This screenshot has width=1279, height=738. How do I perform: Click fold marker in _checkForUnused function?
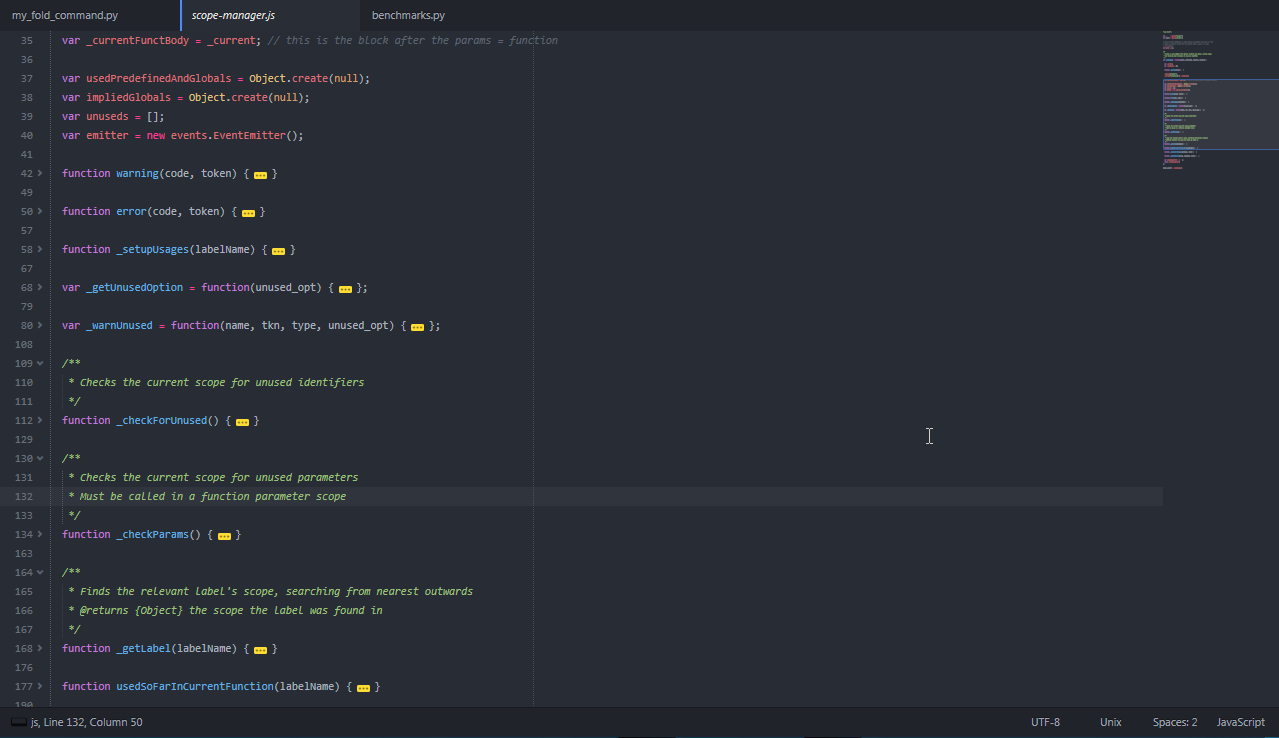tap(242, 421)
